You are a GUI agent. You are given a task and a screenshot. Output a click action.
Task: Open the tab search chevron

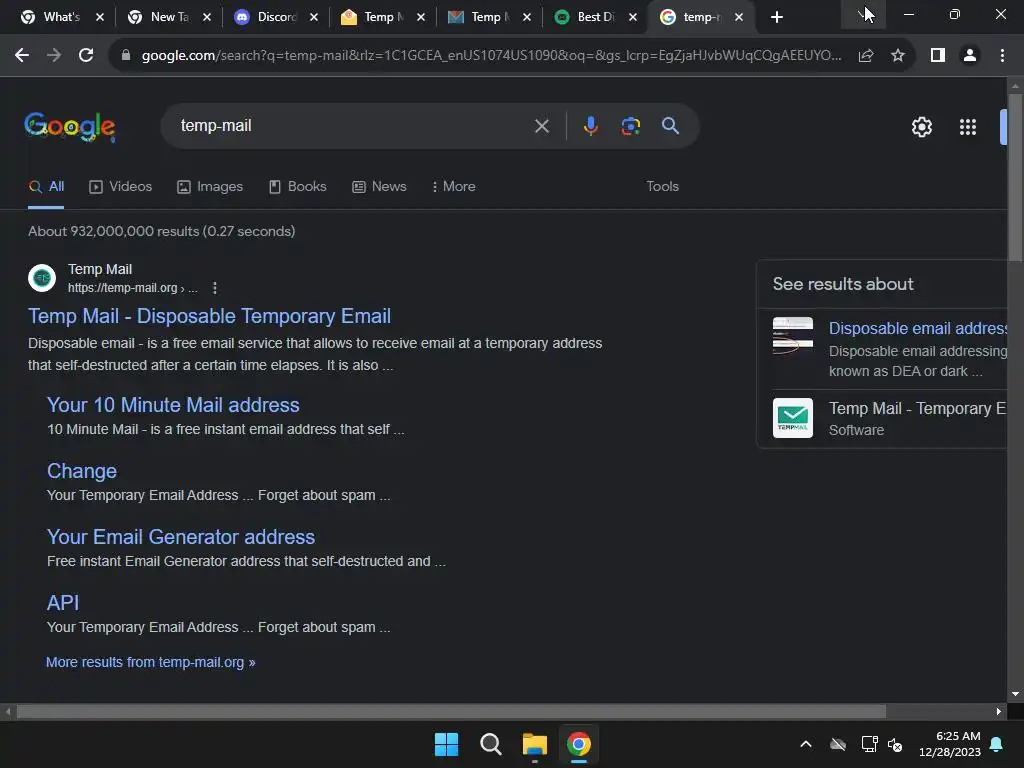click(863, 16)
